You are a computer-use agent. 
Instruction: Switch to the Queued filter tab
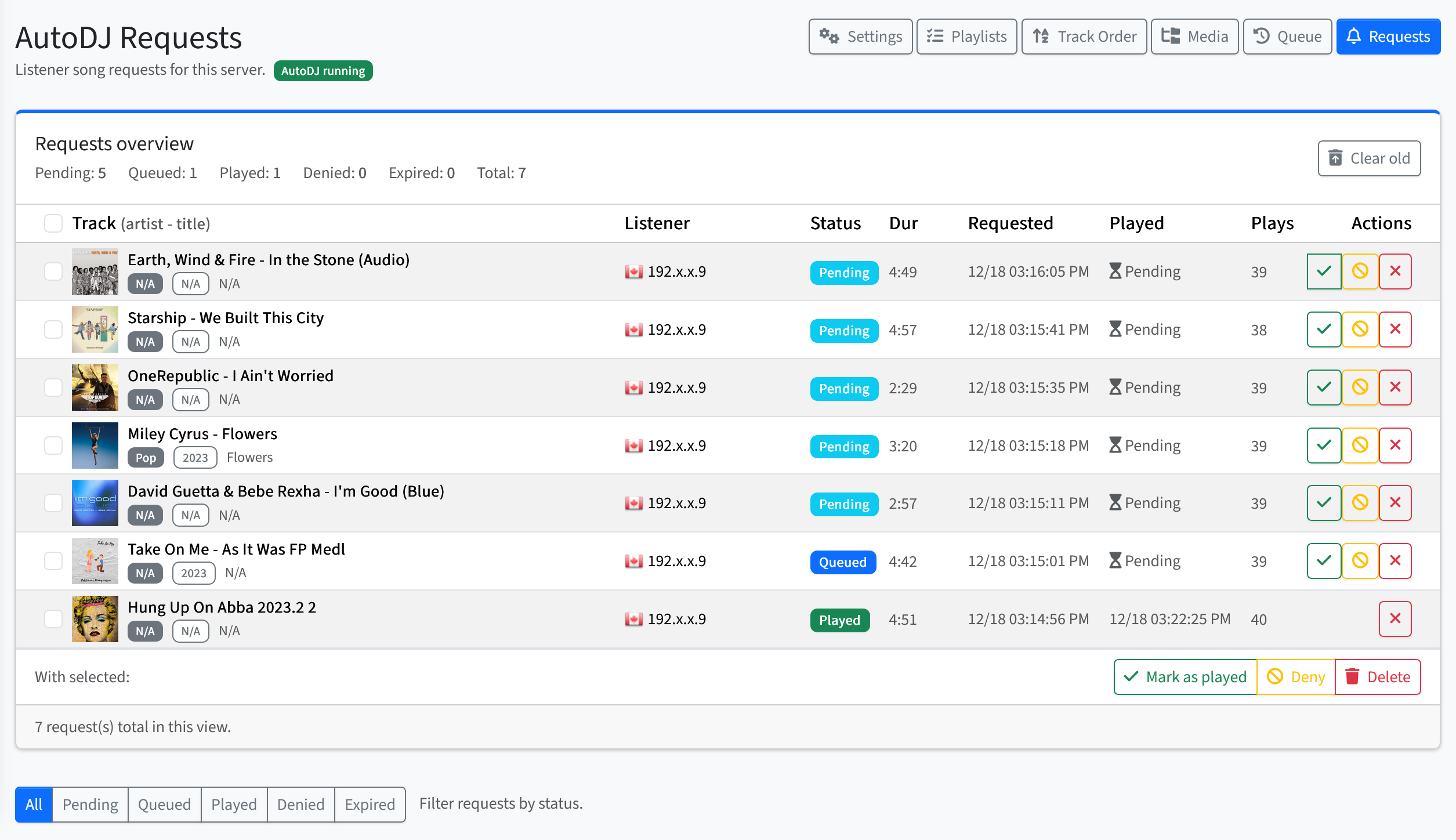pyautogui.click(x=164, y=805)
